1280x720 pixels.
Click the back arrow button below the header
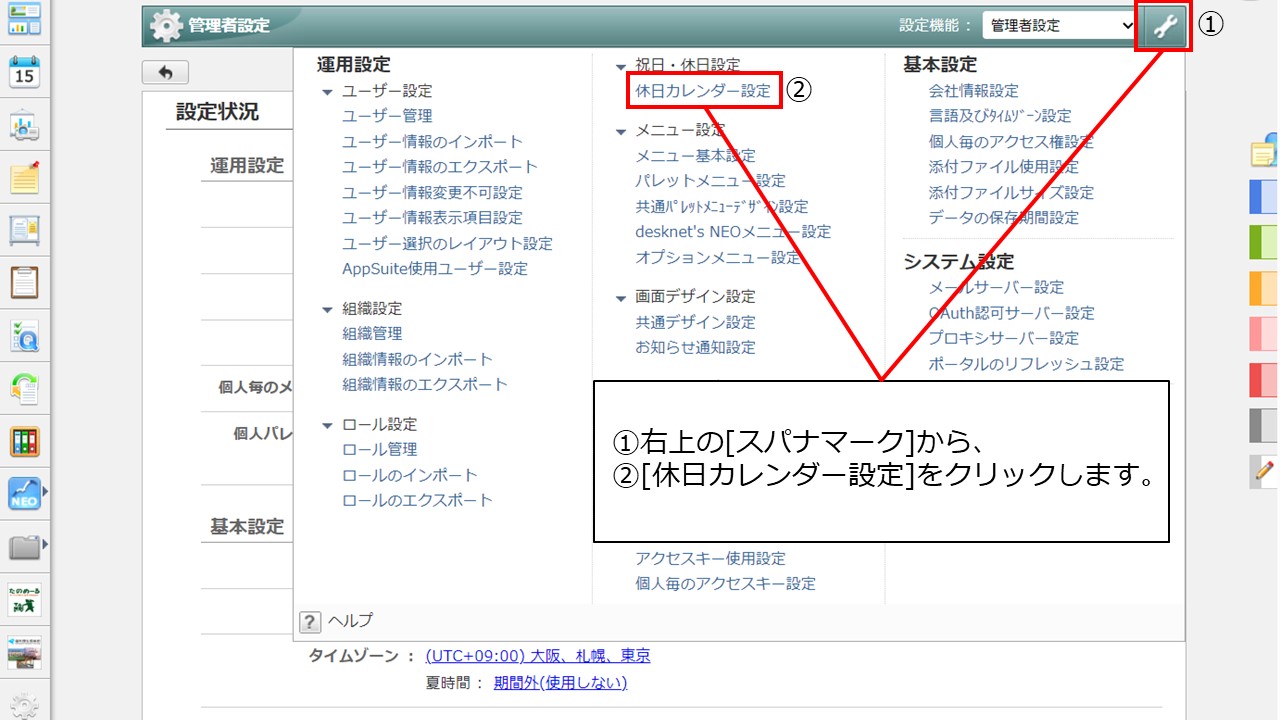165,71
